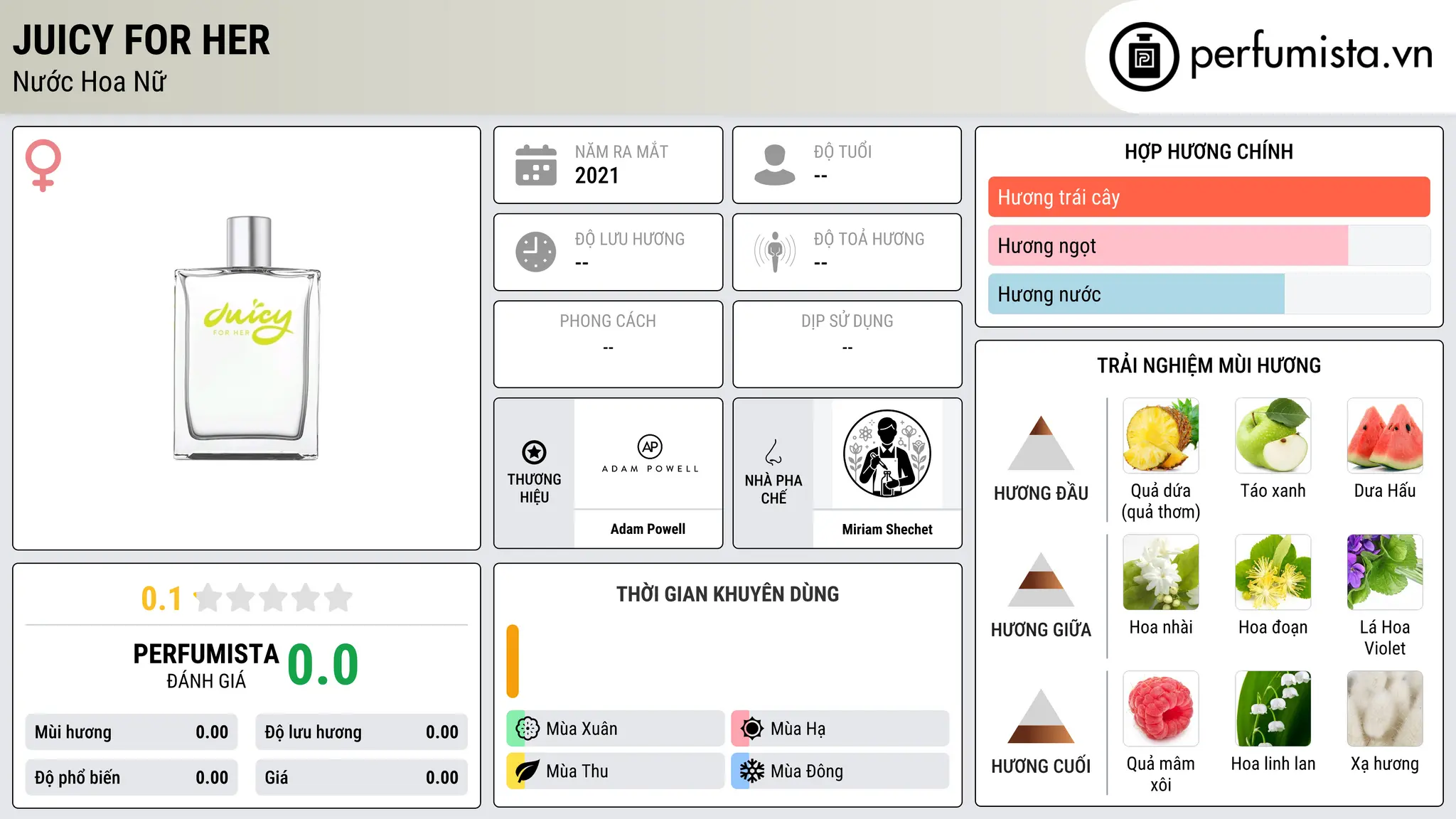The image size is (1456, 819).
Task: Select the Mùa Đông season row
Action: [x=840, y=771]
